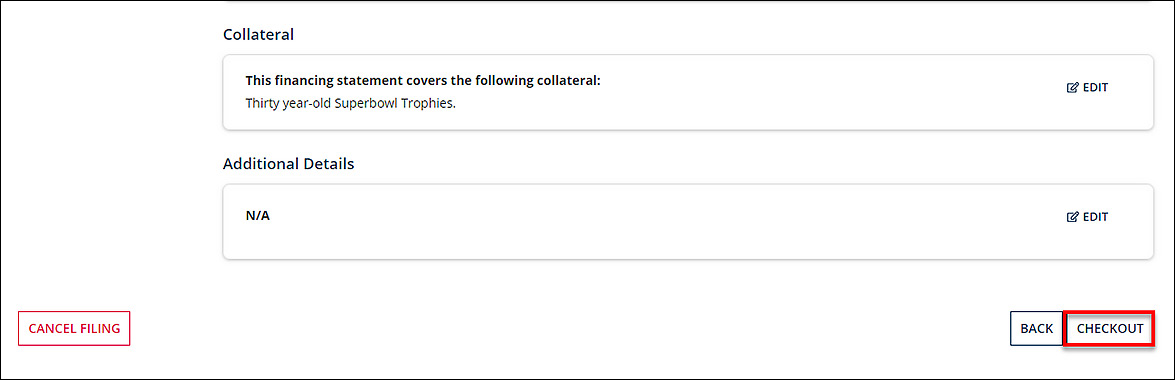Click the red CANCEL FILING button
The image size is (1175, 380).
tap(74, 328)
